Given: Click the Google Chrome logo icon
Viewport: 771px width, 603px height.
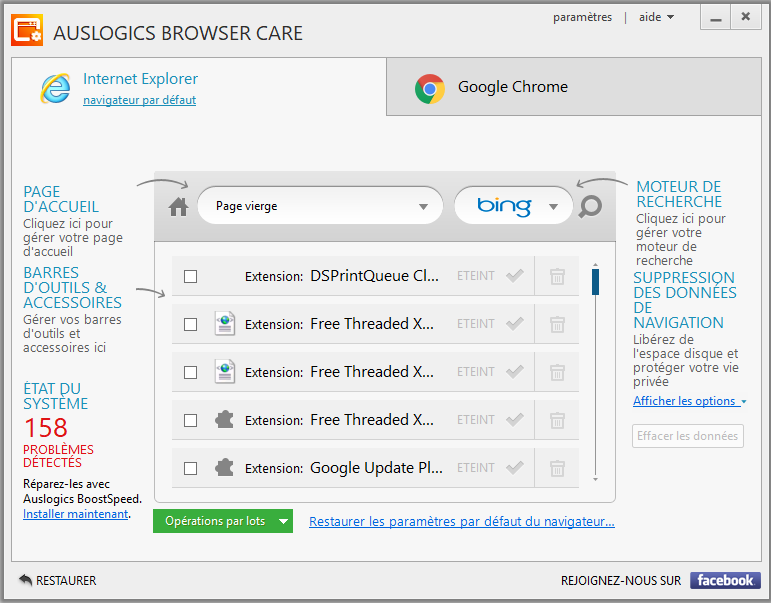Looking at the screenshot, I should (x=429, y=89).
